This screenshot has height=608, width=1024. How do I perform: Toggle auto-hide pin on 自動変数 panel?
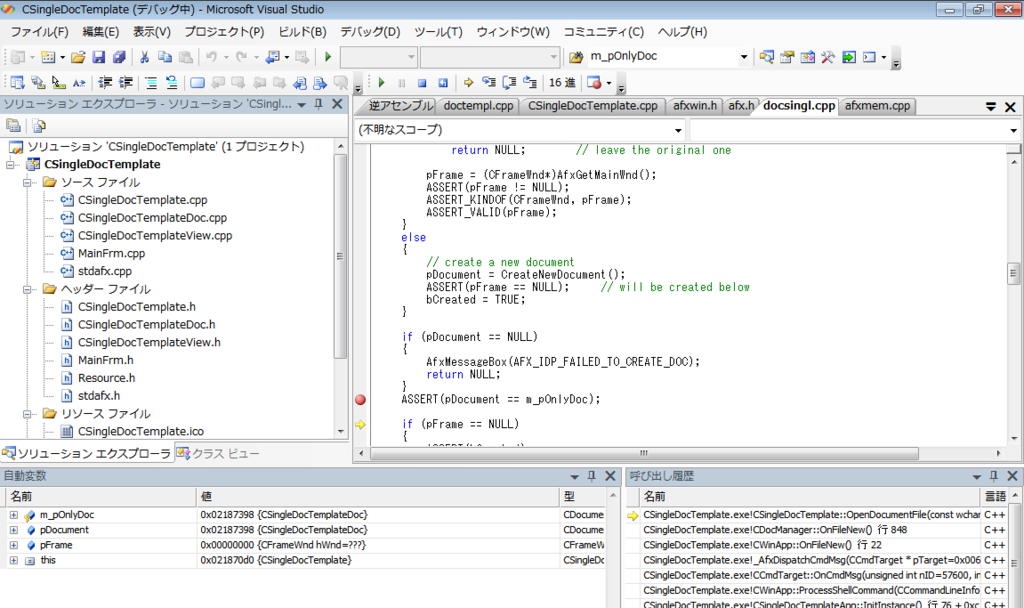592,476
